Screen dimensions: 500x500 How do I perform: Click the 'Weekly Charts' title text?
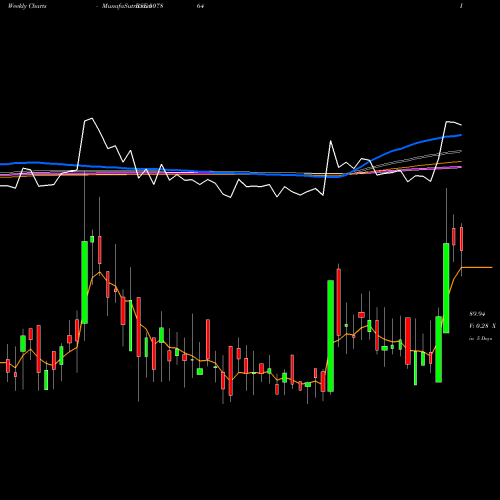coord(27,6)
